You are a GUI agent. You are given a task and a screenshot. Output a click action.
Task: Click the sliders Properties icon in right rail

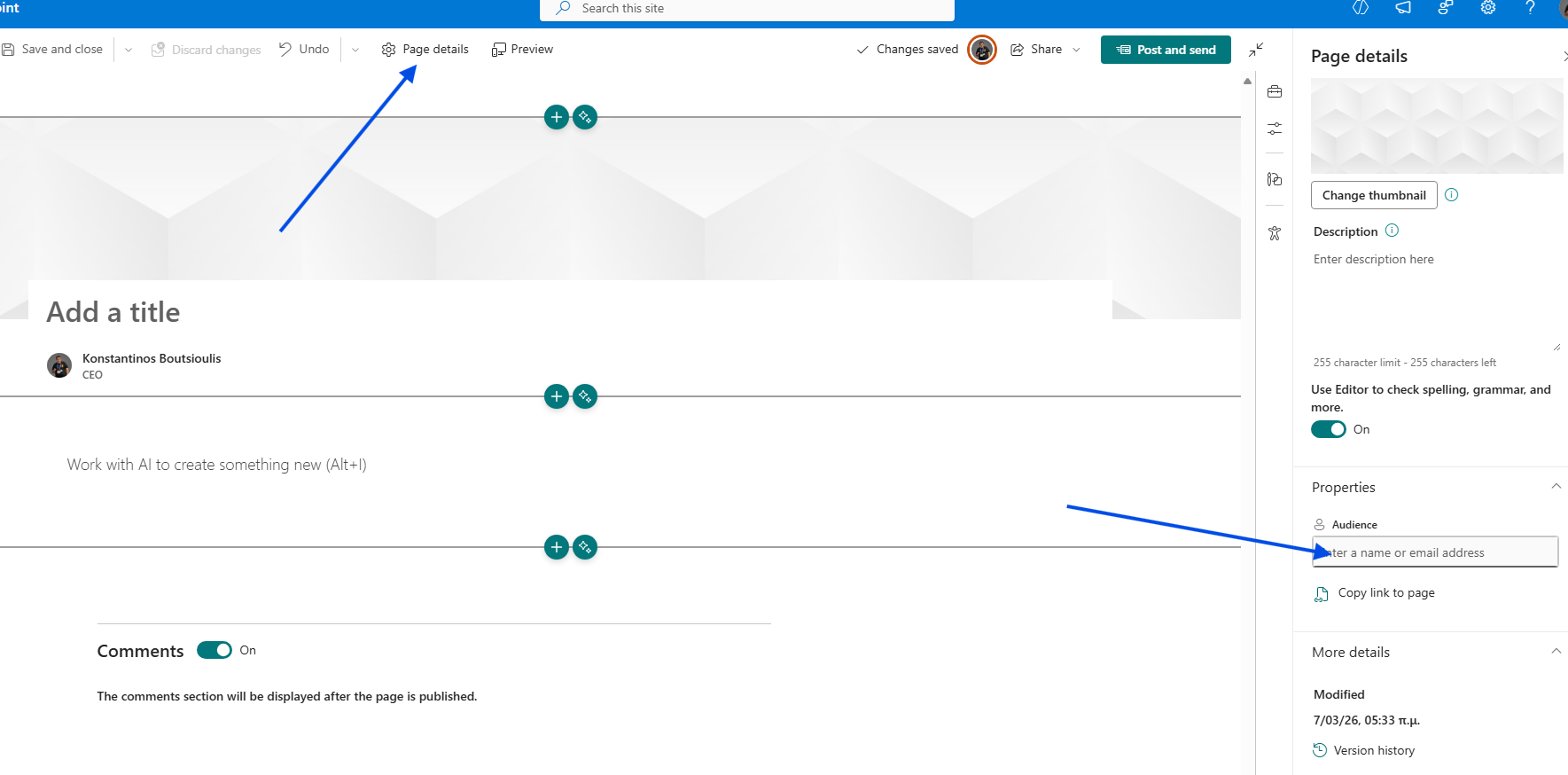pos(1275,129)
